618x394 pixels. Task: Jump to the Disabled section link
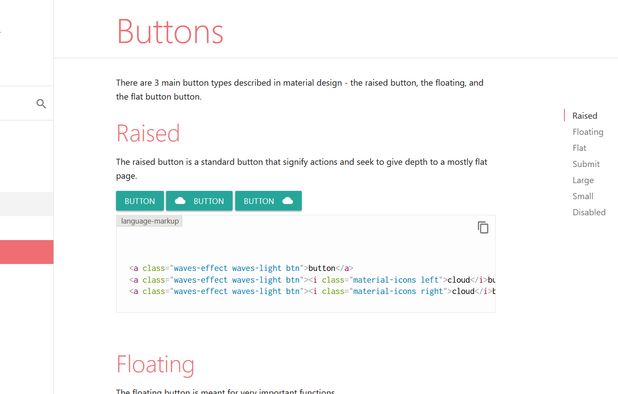(x=589, y=212)
